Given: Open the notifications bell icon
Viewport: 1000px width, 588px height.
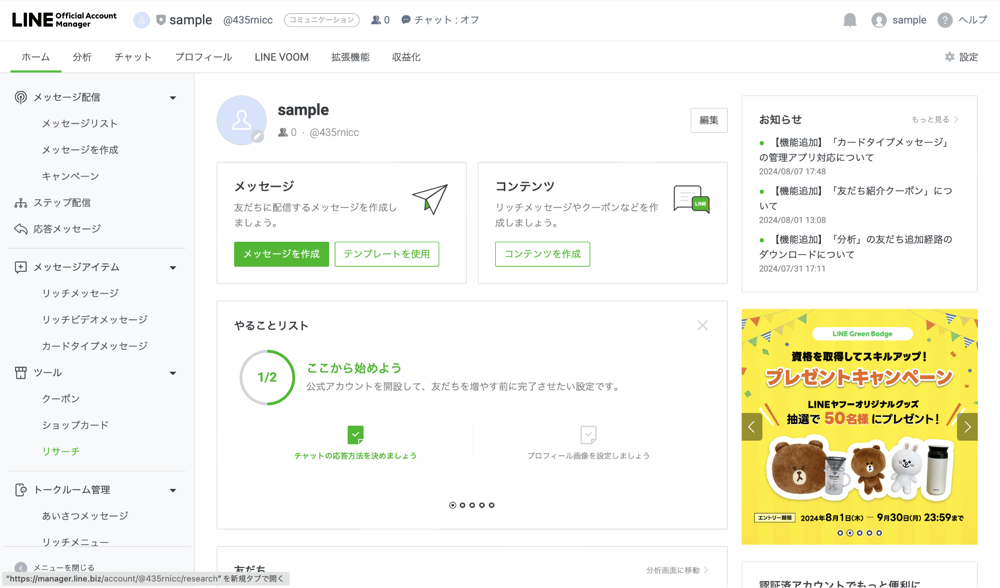Looking at the screenshot, I should (849, 20).
